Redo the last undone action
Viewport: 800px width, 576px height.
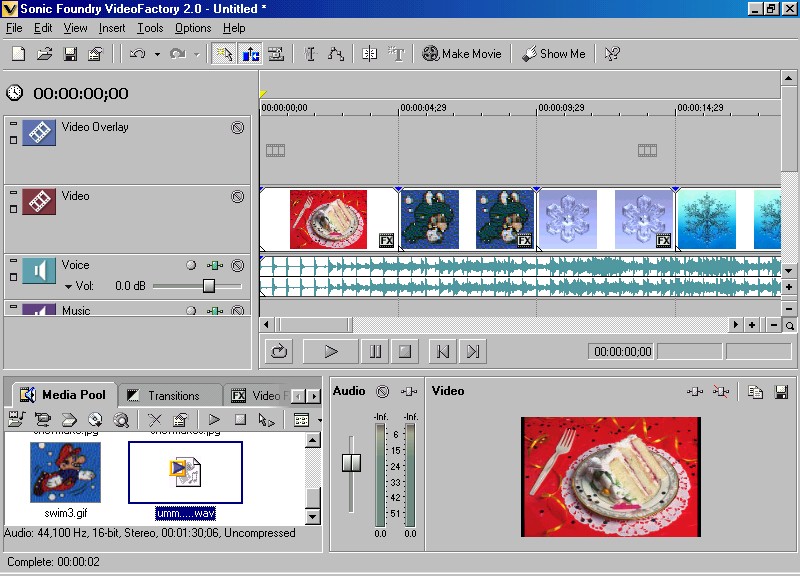tap(178, 54)
